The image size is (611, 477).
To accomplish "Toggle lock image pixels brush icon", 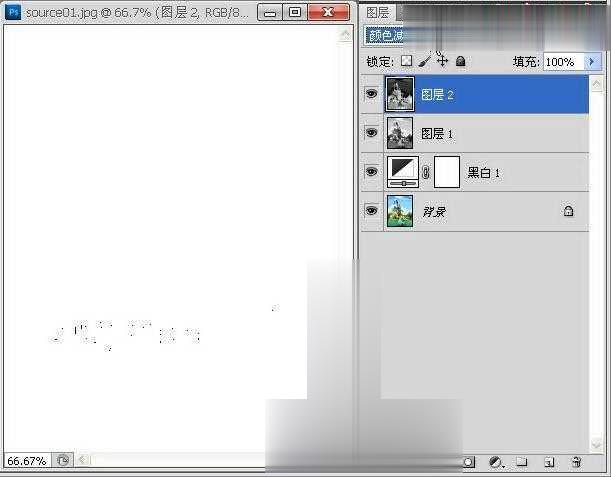I will point(424,61).
